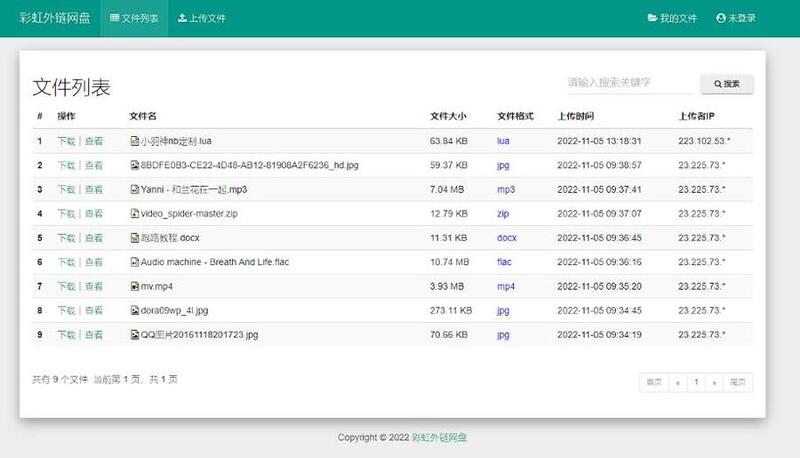Open 我的文件 in the top bar
Image resolution: width=800 pixels, height=458 pixels.
(672, 18)
